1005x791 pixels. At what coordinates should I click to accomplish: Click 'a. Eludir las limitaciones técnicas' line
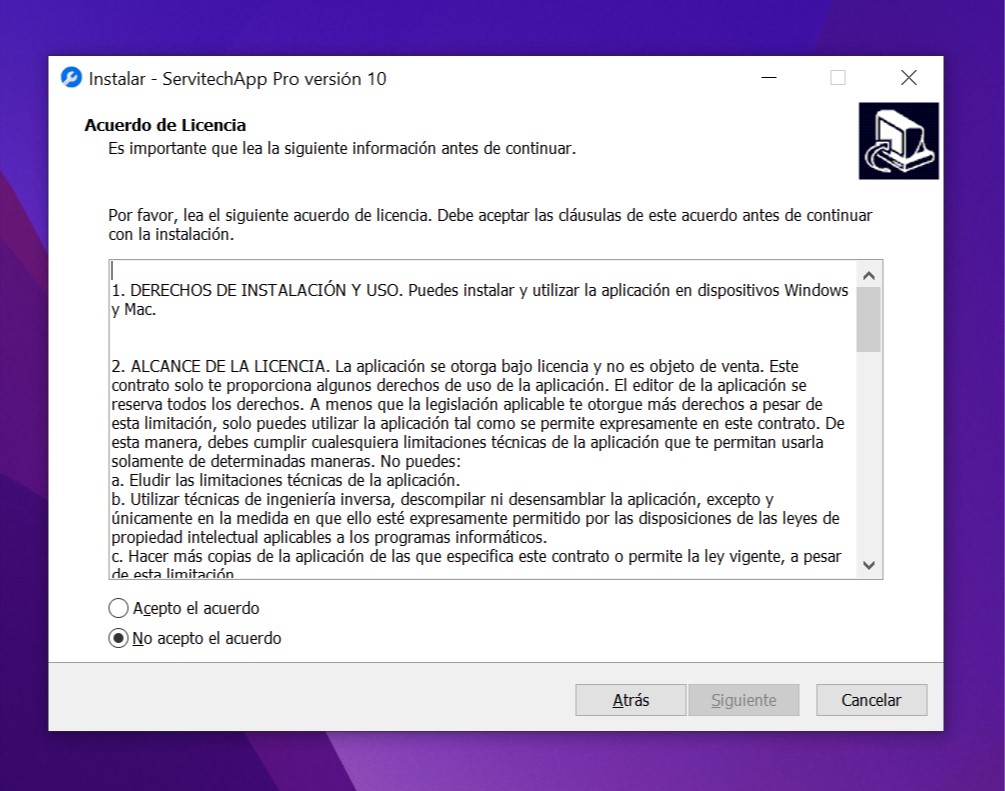coord(286,480)
